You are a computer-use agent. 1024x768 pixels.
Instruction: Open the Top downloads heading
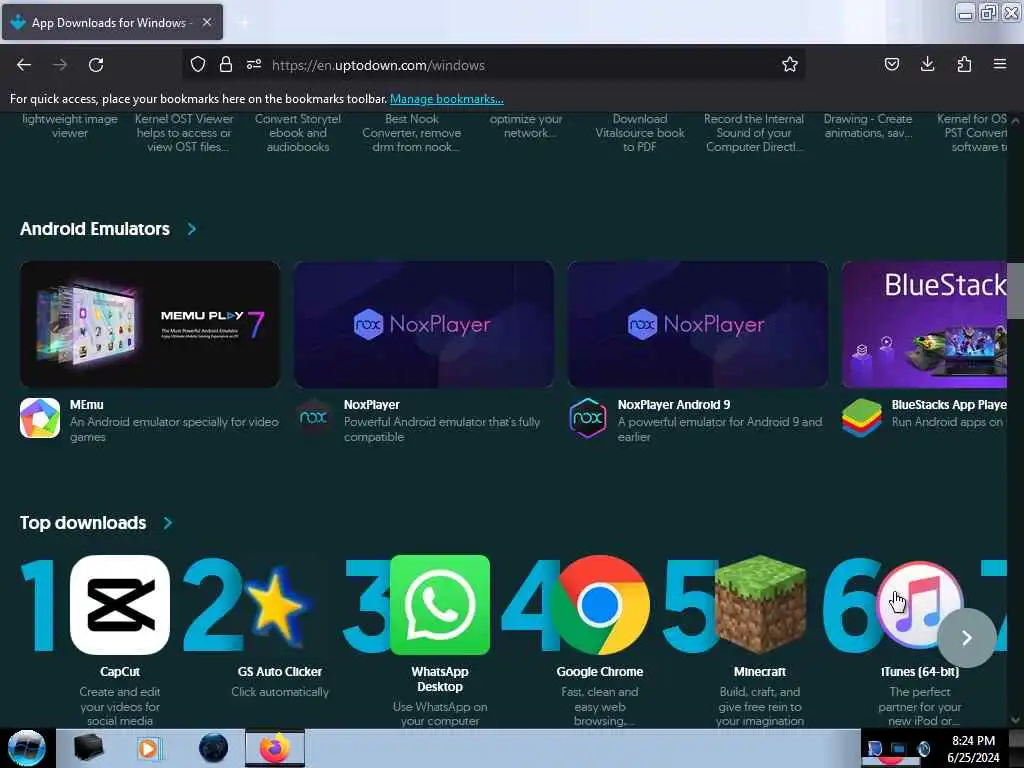(83, 522)
